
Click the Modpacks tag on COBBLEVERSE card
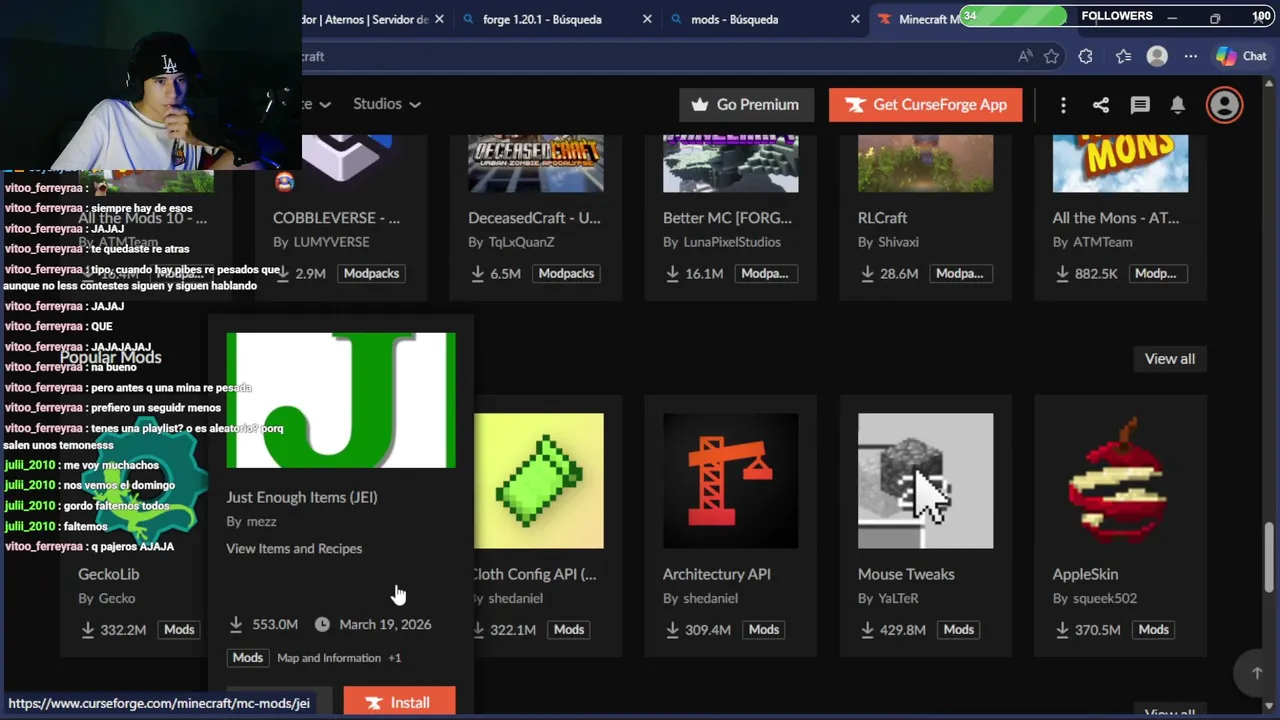tap(371, 273)
